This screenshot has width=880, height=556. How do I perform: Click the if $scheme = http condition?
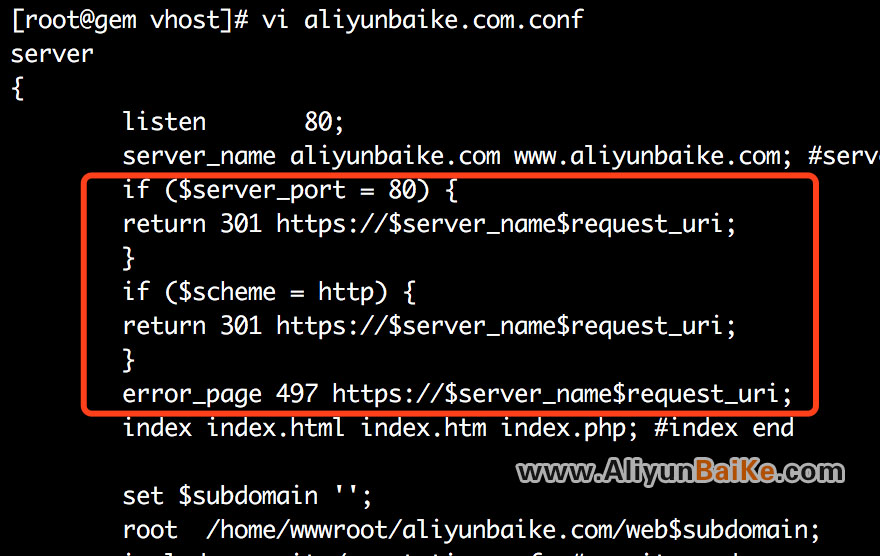tap(269, 292)
